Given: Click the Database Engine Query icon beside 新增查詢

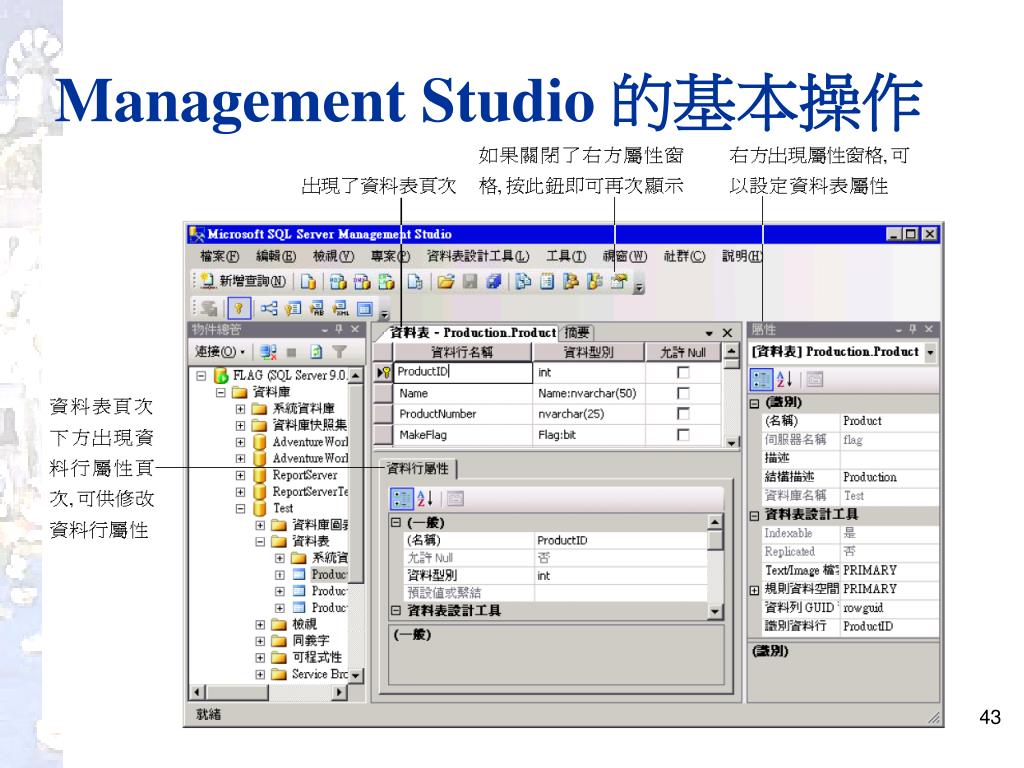Looking at the screenshot, I should tap(308, 281).
